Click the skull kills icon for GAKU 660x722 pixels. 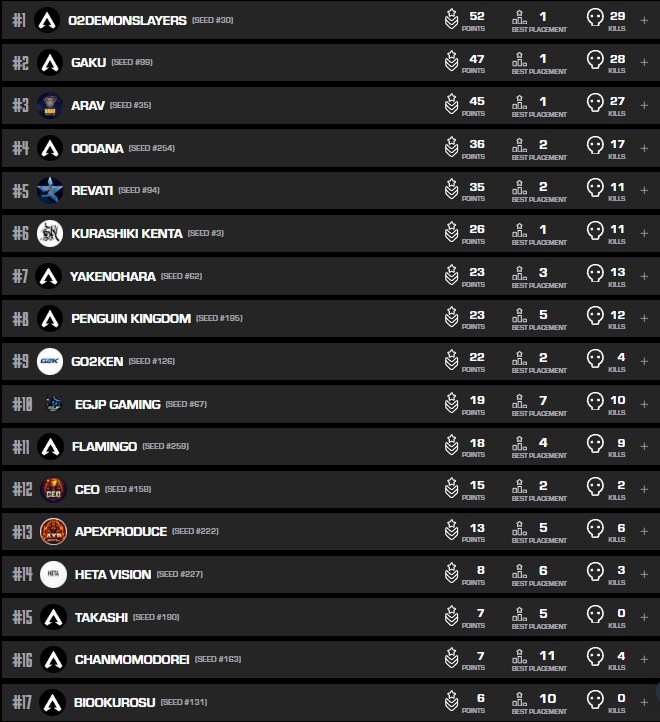(x=594, y=63)
